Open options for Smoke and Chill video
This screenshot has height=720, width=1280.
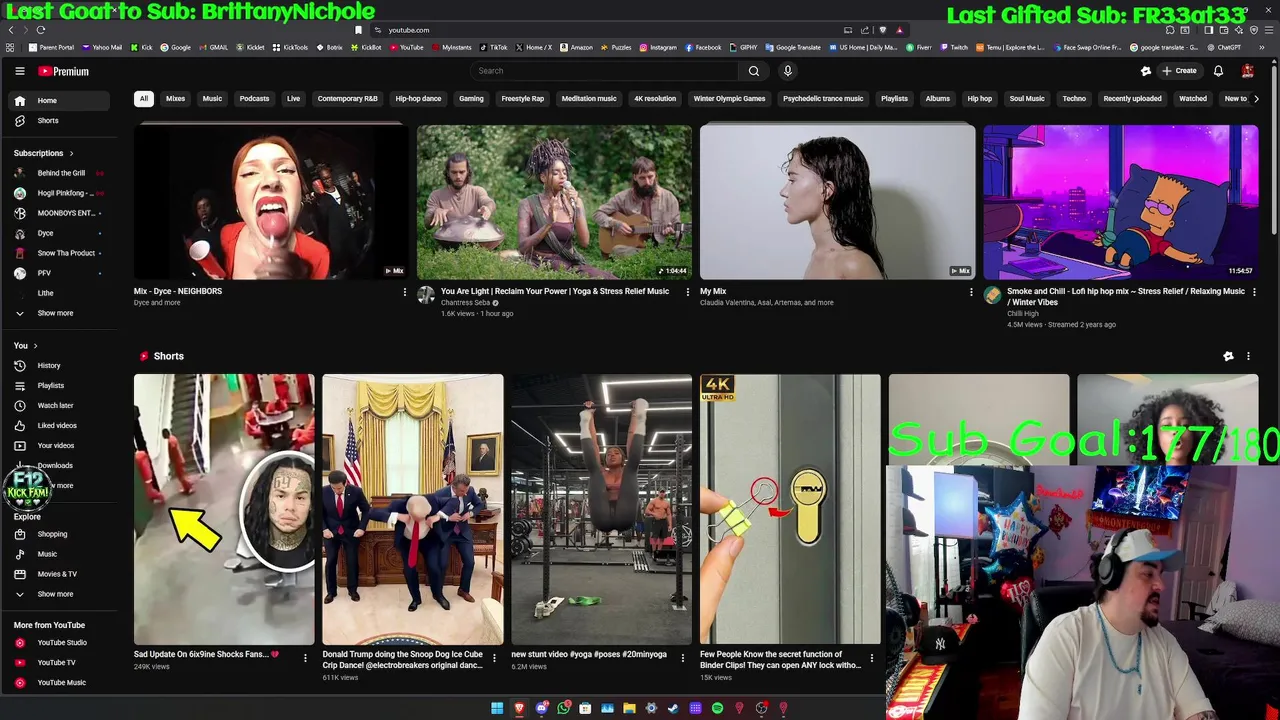tap(1254, 292)
